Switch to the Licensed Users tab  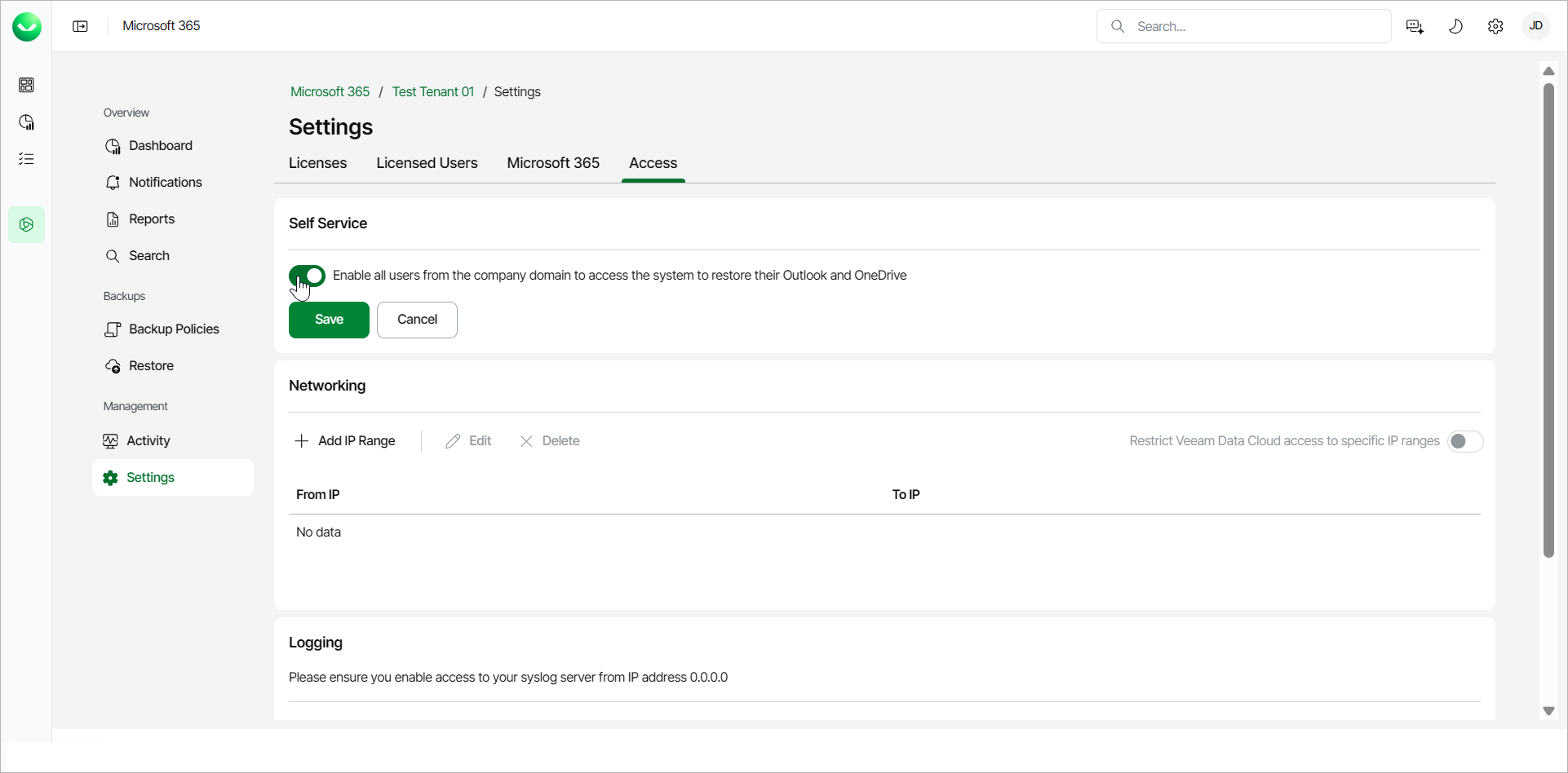(427, 163)
